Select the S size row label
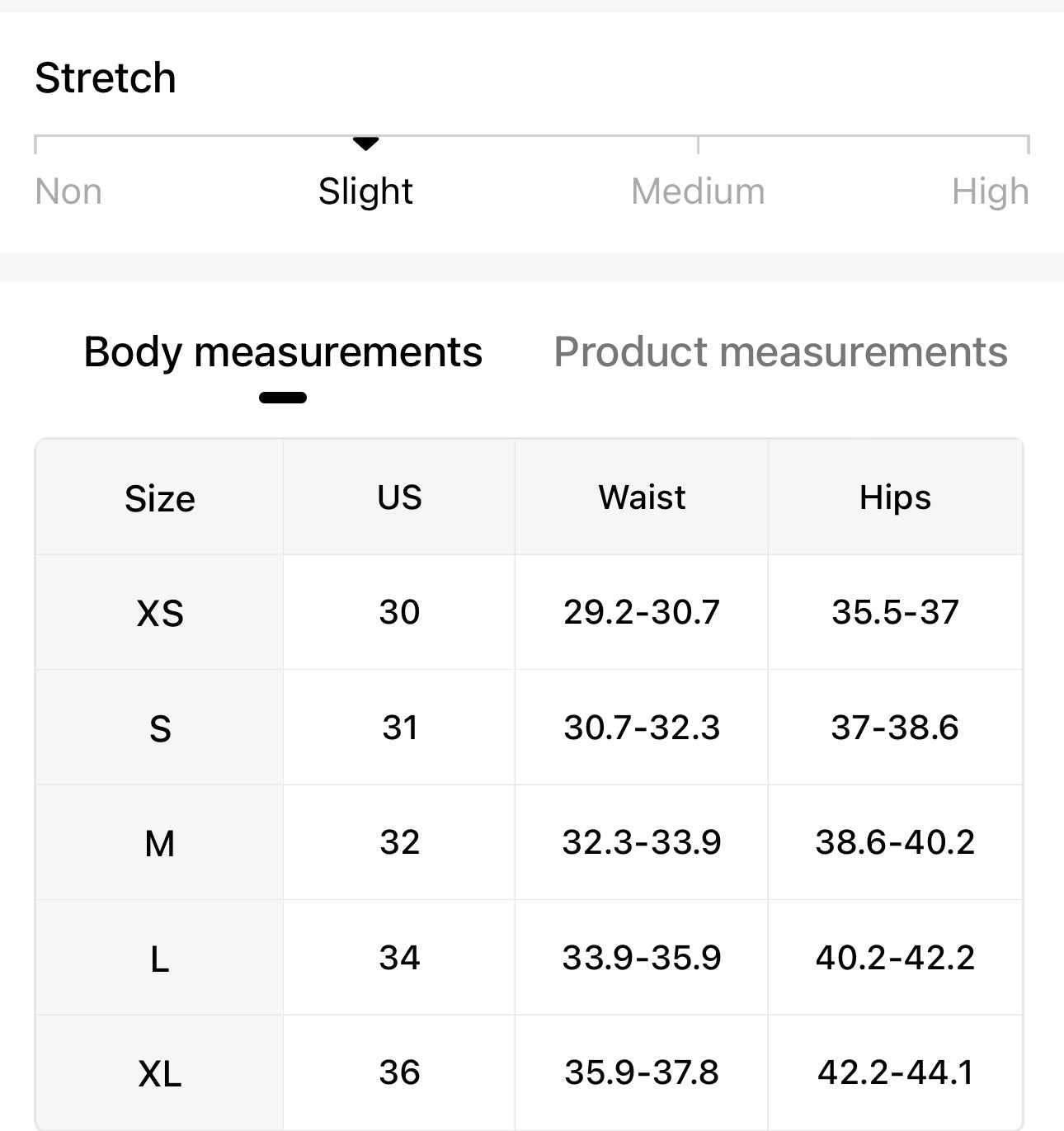This screenshot has height=1131, width=1064. [160, 728]
